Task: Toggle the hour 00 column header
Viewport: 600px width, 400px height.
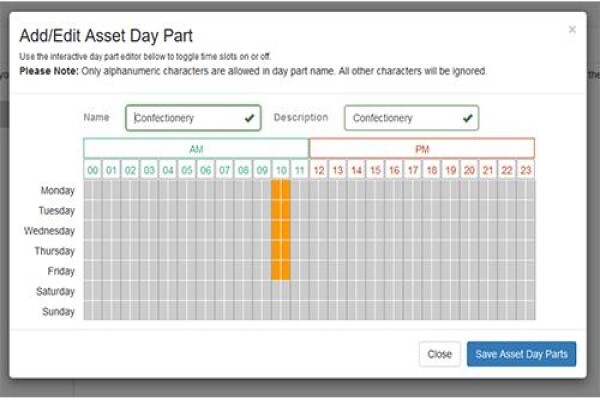Action: [93, 170]
